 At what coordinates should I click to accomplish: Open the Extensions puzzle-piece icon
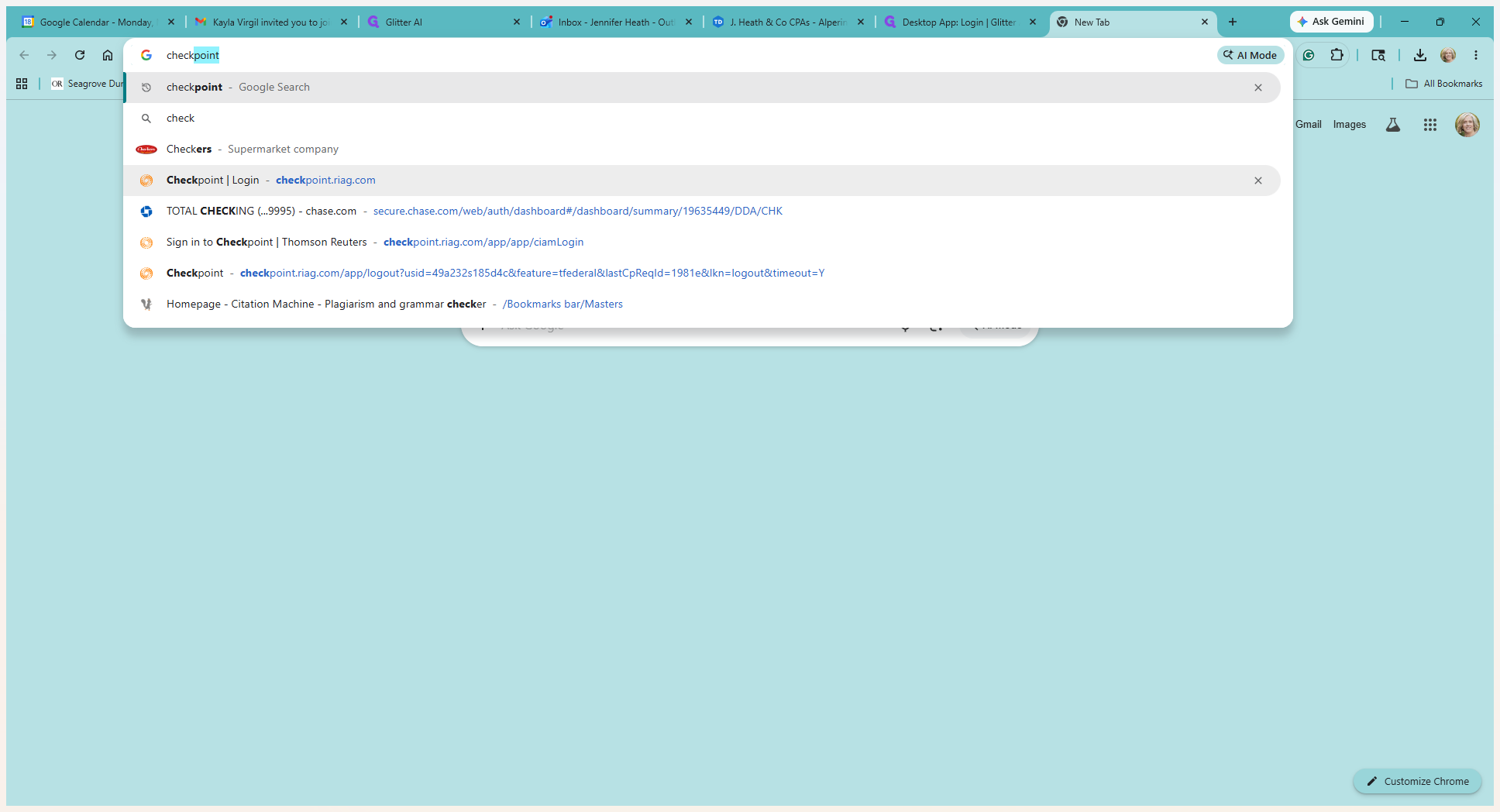[1337, 55]
